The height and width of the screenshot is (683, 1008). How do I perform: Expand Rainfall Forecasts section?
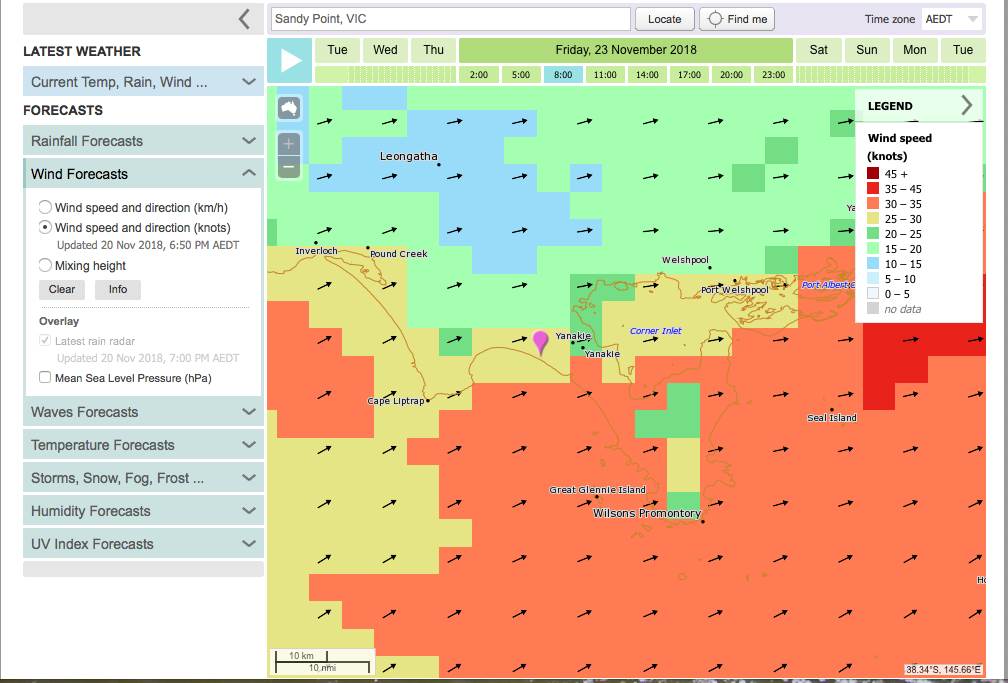point(143,141)
